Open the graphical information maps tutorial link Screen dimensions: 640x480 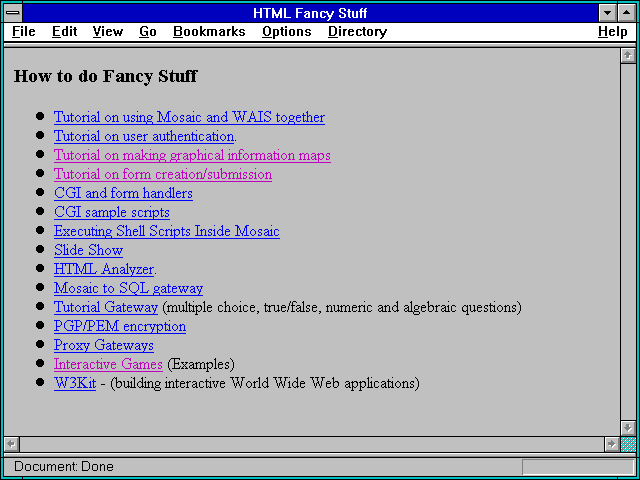click(192, 156)
